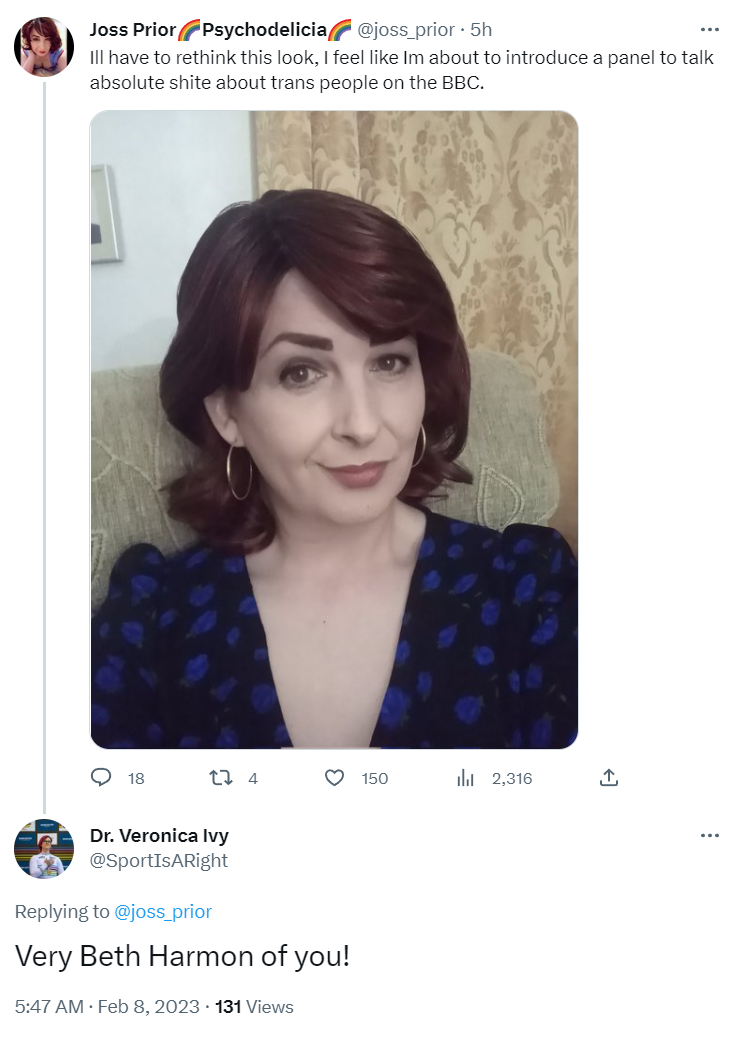Open Joss Prior profile avatar
This screenshot has width=736, height=1038.
pos(44,46)
